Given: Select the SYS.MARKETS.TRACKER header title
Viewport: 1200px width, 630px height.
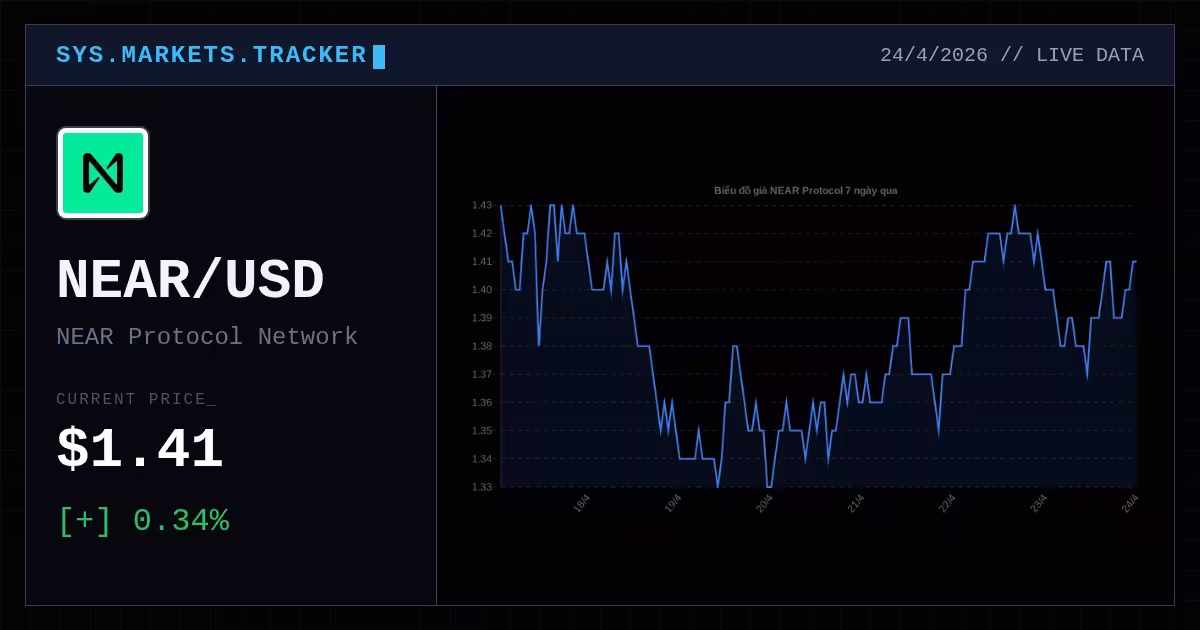Looking at the screenshot, I should coord(211,55).
